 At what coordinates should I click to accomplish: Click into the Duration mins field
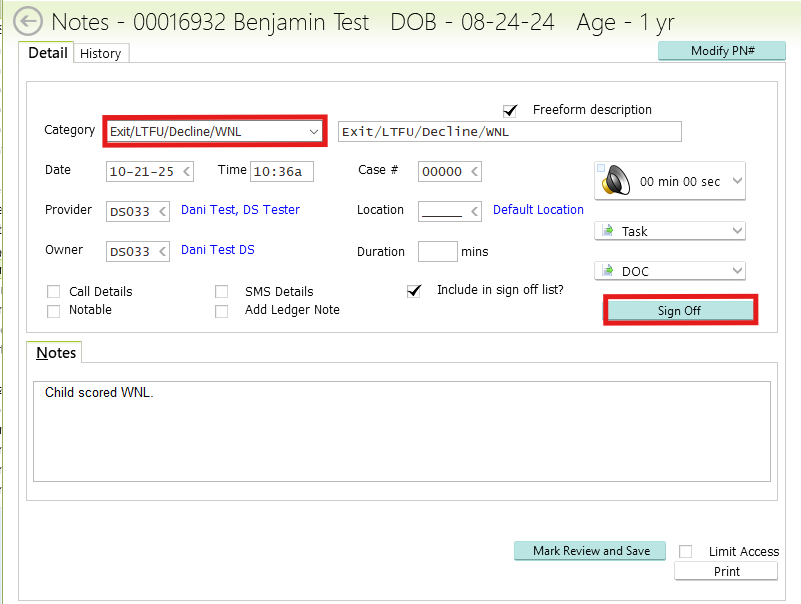[437, 252]
